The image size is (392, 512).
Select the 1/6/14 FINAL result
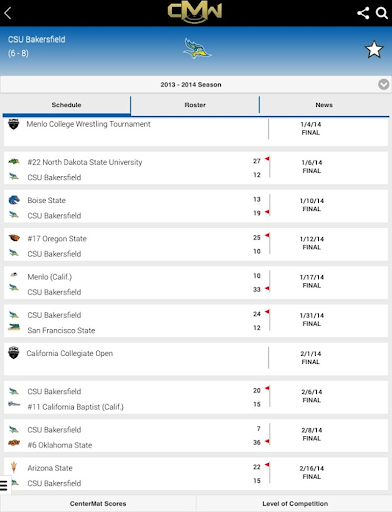[x=312, y=167]
